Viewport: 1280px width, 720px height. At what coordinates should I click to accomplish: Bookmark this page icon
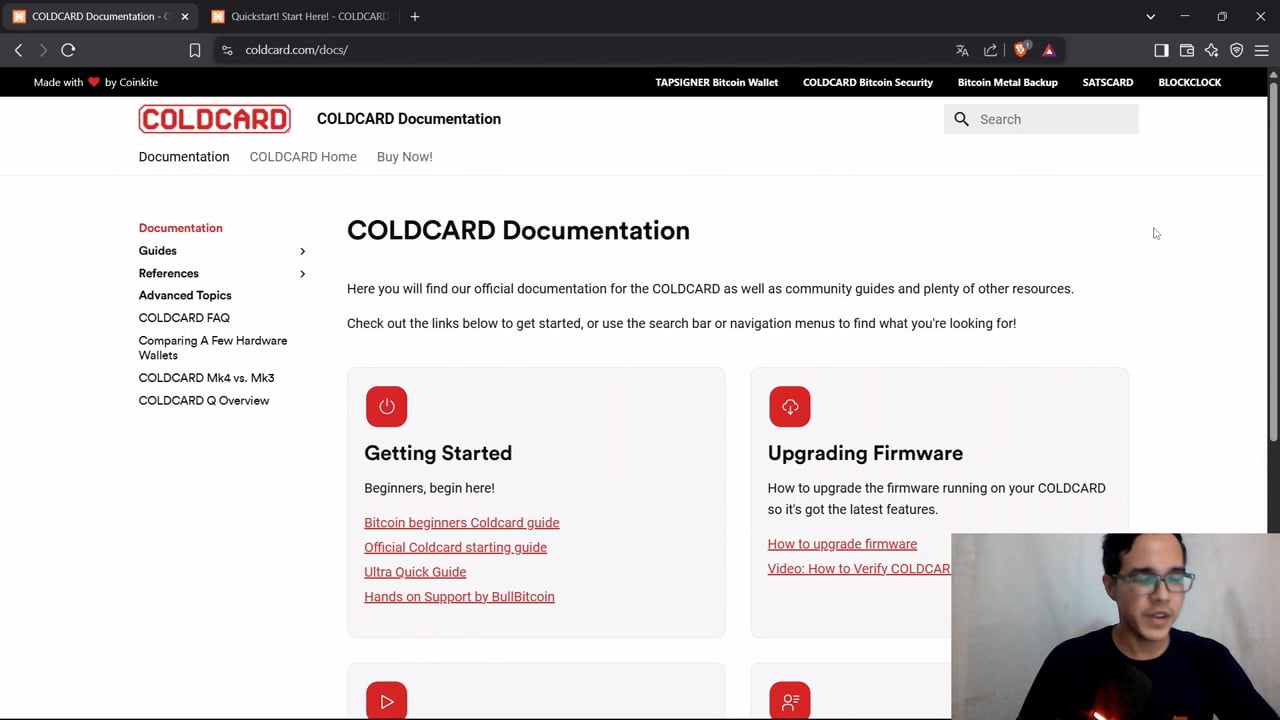(195, 50)
